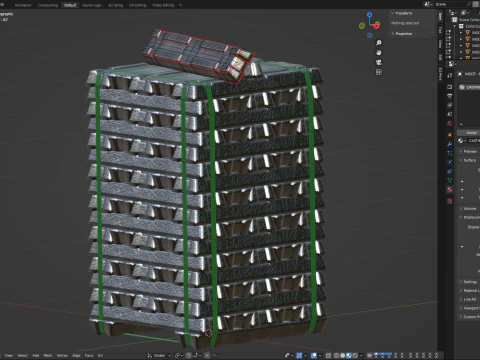Toggle proportional editing in viewport header
The width and height of the screenshot is (480, 360).
[207, 355]
